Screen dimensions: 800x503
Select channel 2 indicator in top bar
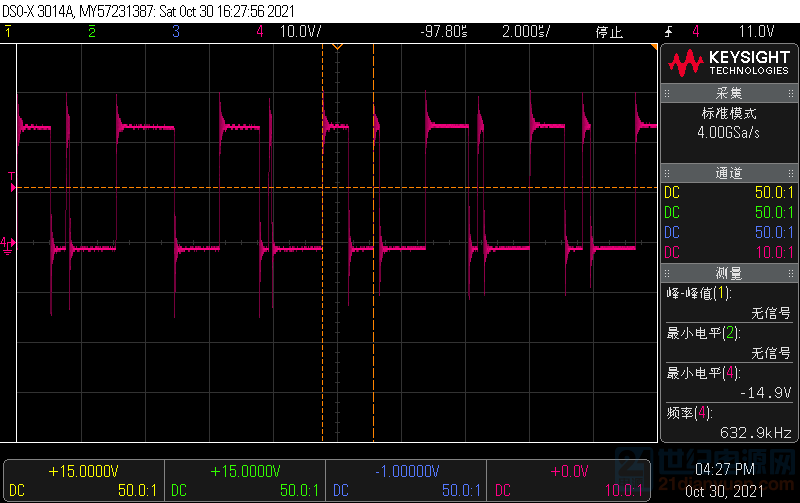click(x=92, y=32)
